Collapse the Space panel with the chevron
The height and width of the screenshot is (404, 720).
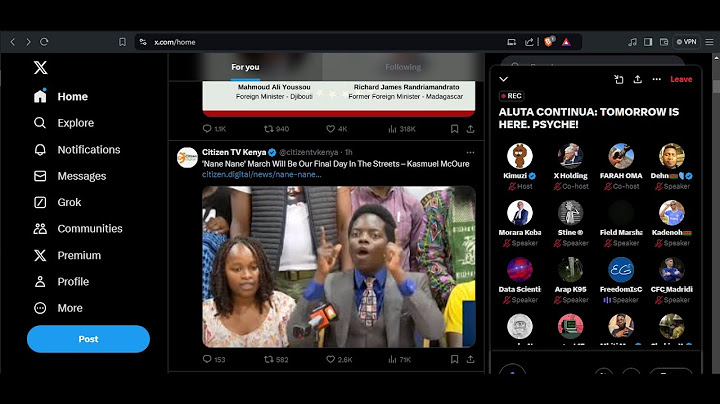pyautogui.click(x=504, y=79)
